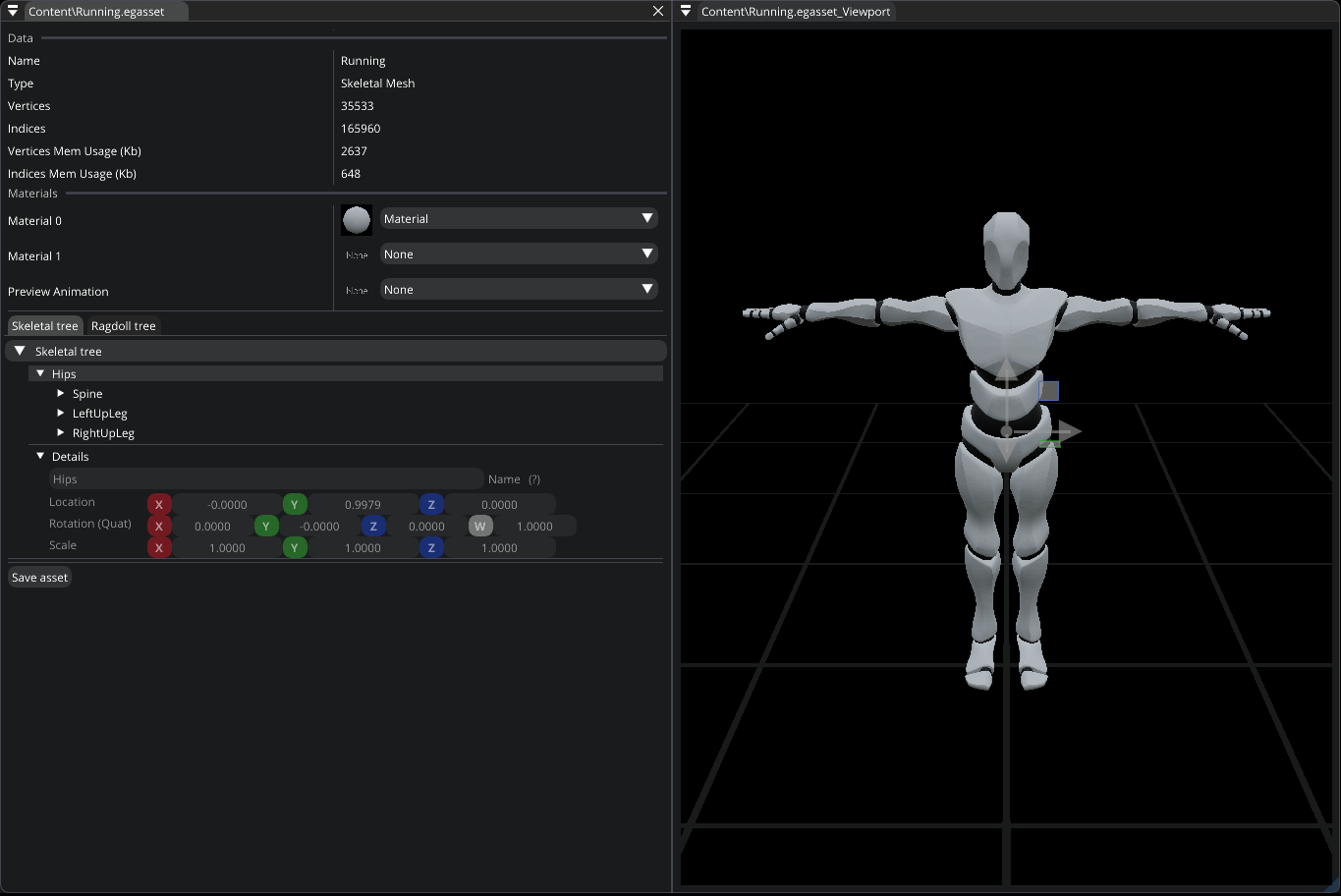Click the Rotation W value 1.0000
Viewport: 1341px width, 896px height.
click(x=534, y=526)
